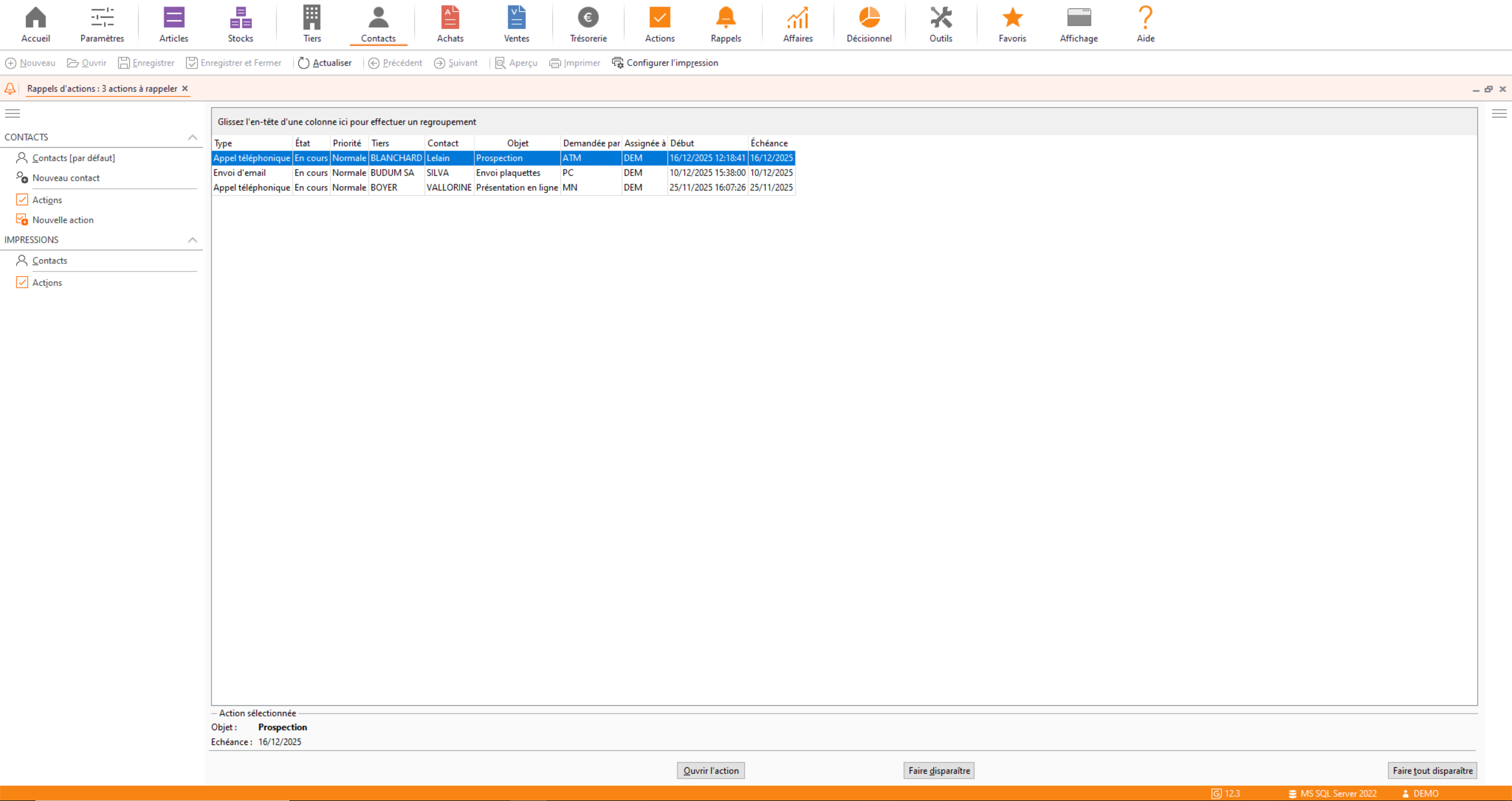Open the Favoris star icon

pos(1012,18)
